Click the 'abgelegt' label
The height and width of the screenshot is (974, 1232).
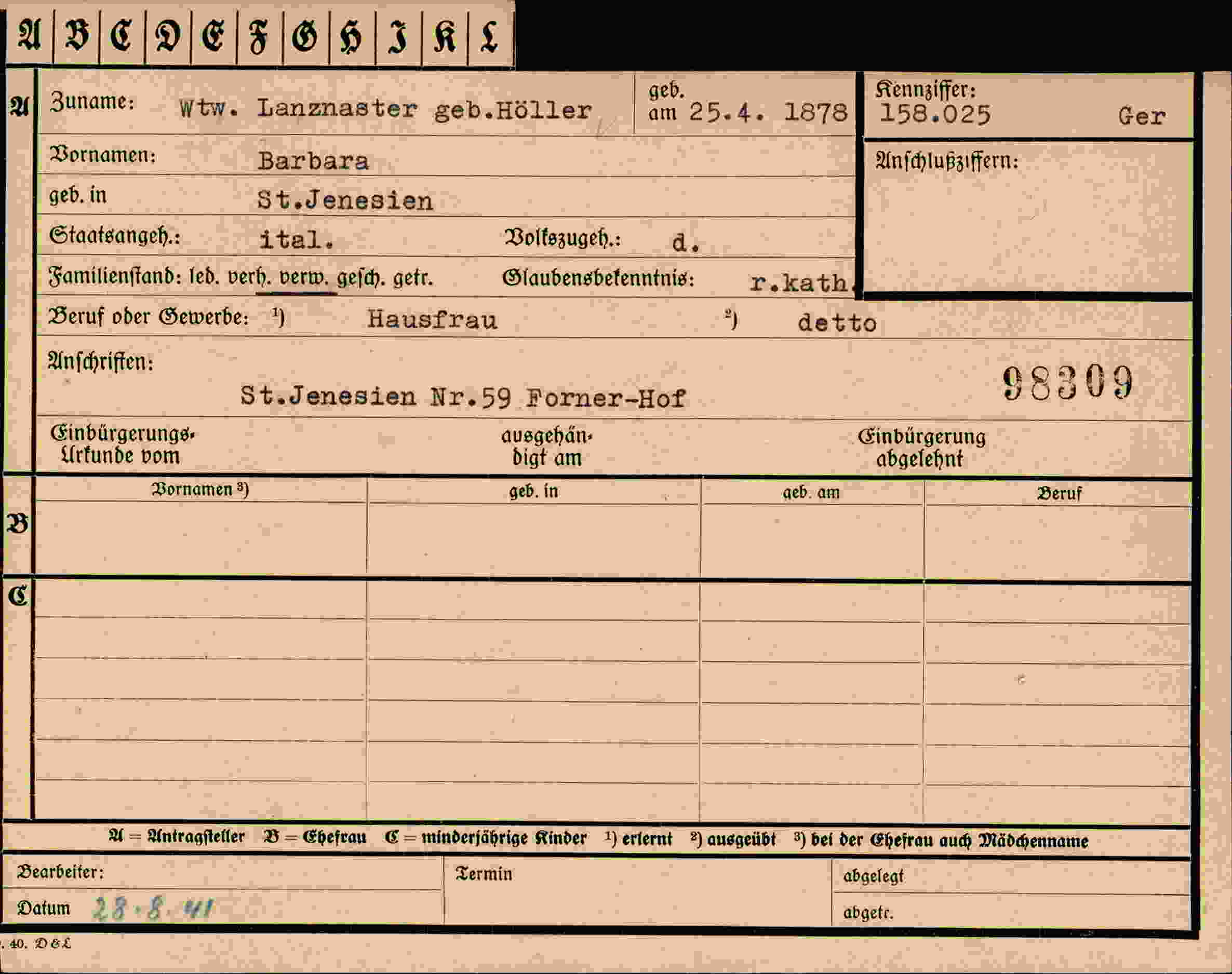pyautogui.click(x=873, y=876)
